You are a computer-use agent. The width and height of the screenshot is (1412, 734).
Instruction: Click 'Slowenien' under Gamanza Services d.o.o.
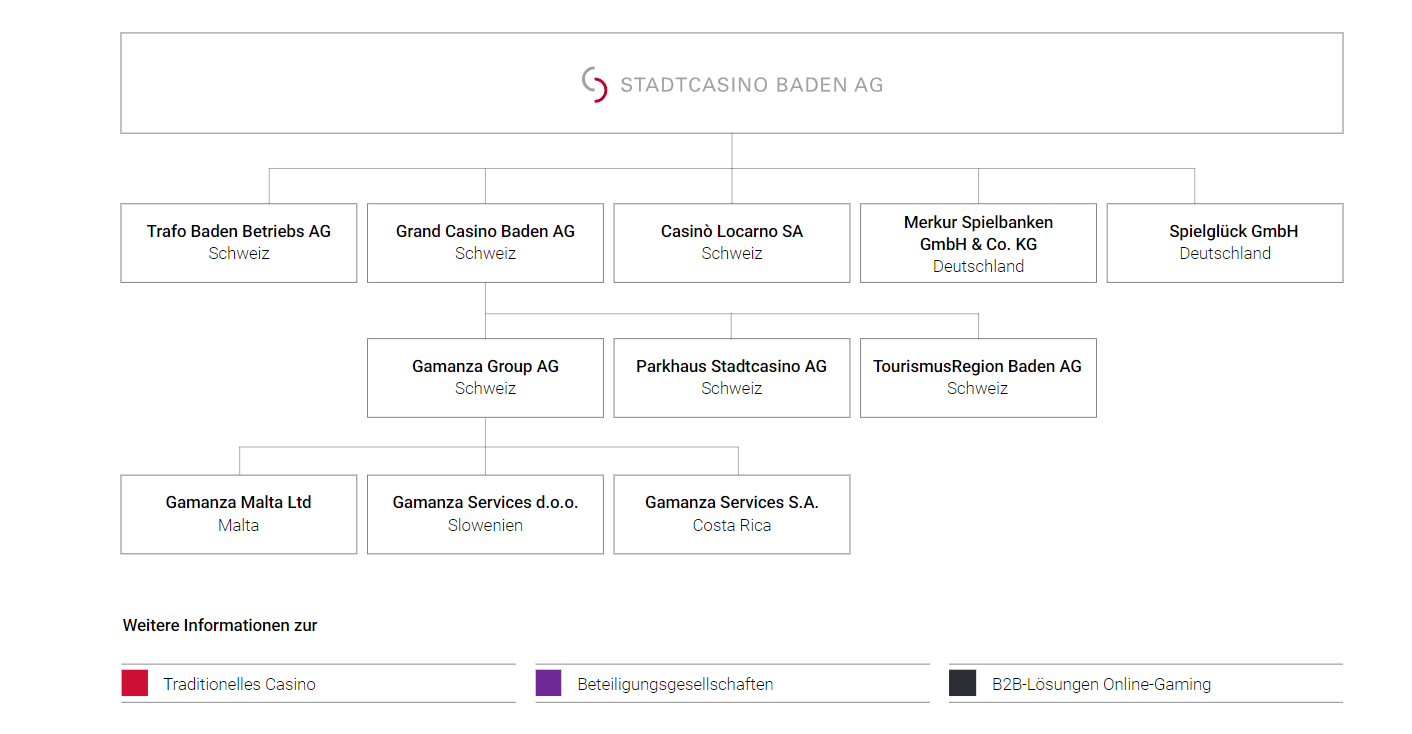pos(485,526)
